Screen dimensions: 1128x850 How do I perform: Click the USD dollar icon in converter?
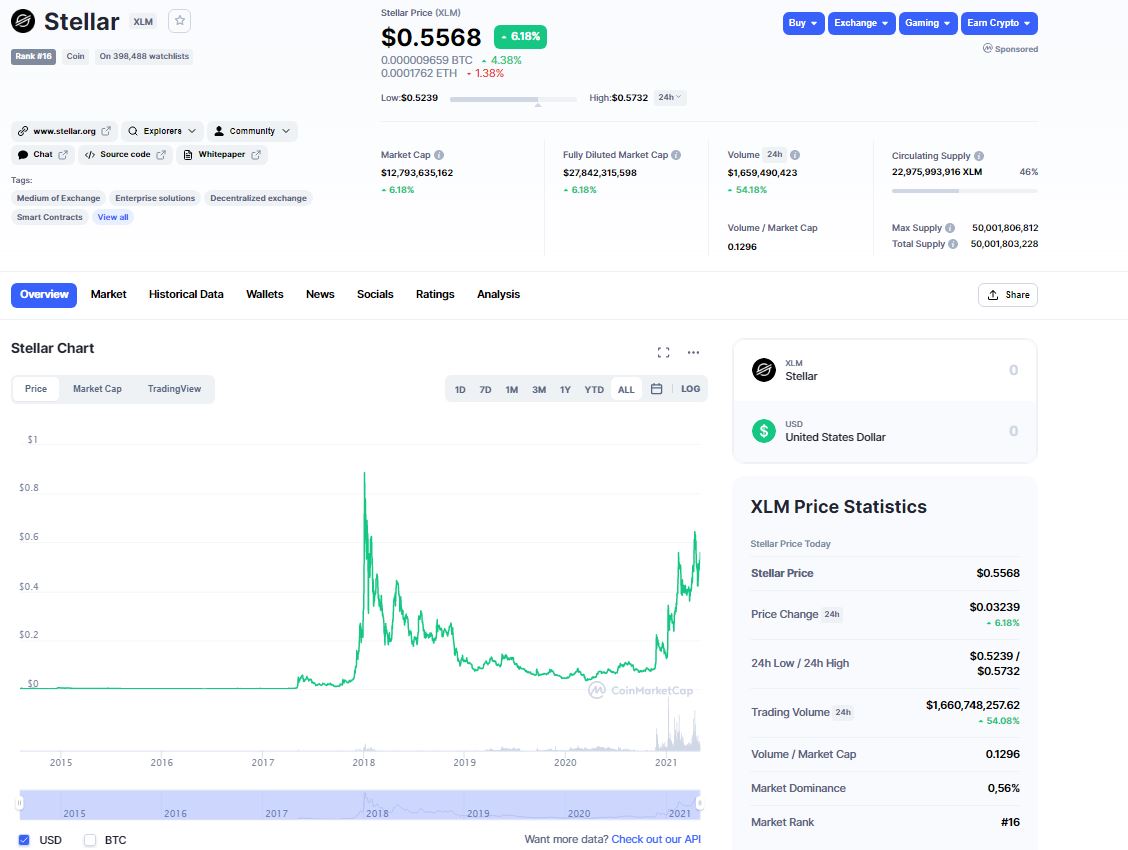pos(763,431)
